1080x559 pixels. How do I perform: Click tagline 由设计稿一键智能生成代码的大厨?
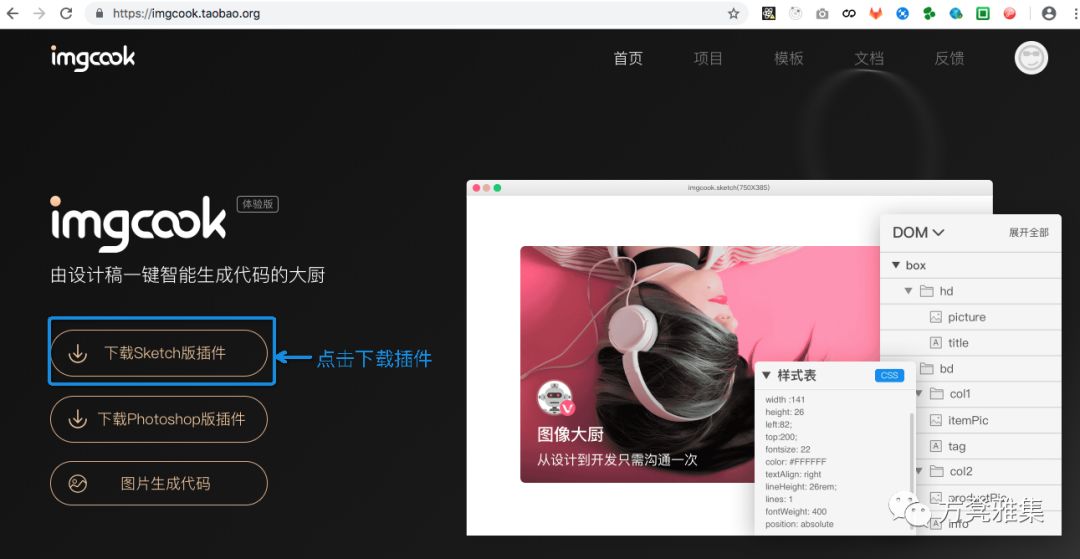(x=187, y=275)
